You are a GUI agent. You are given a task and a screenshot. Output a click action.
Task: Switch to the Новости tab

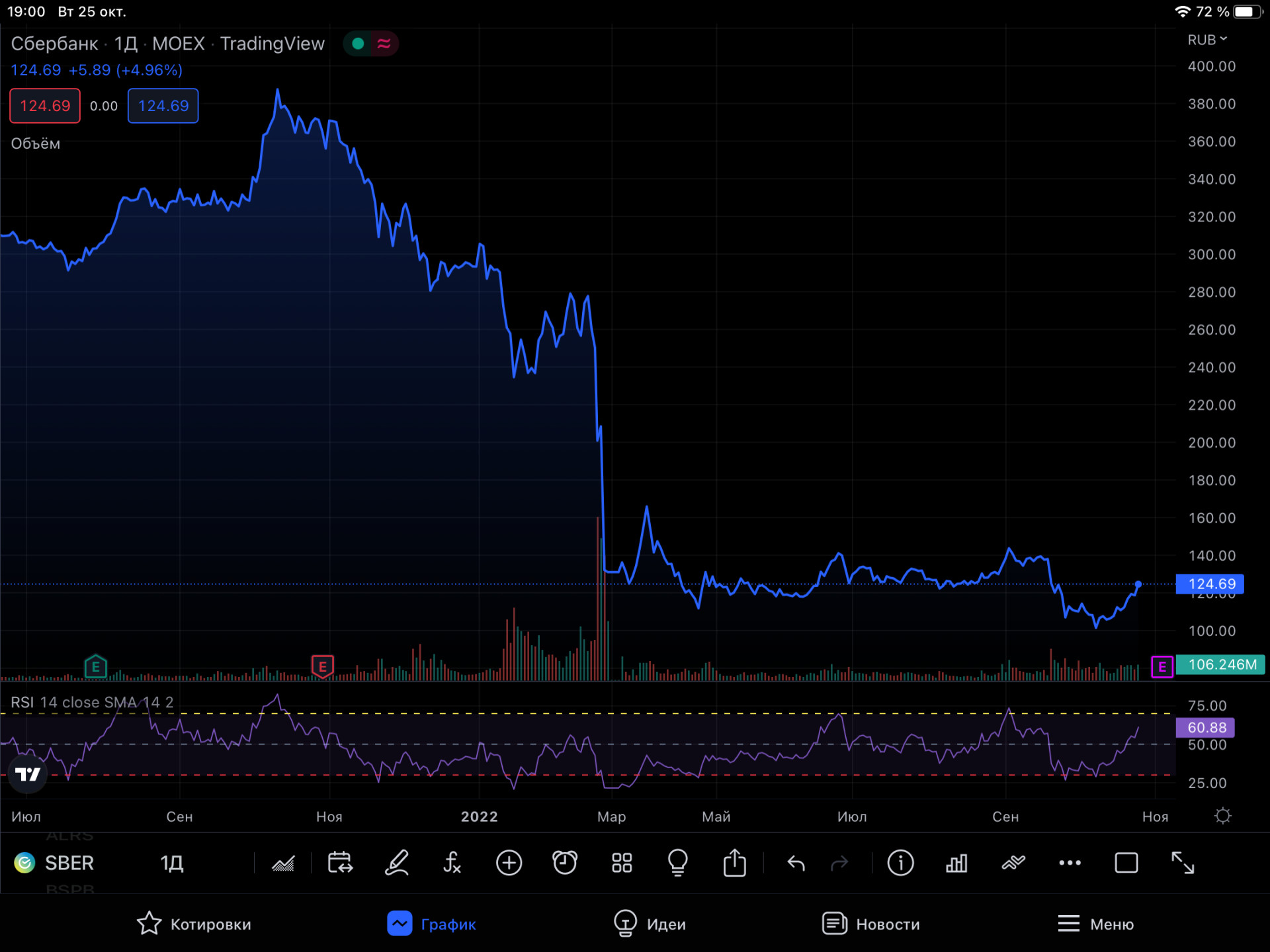point(870,924)
